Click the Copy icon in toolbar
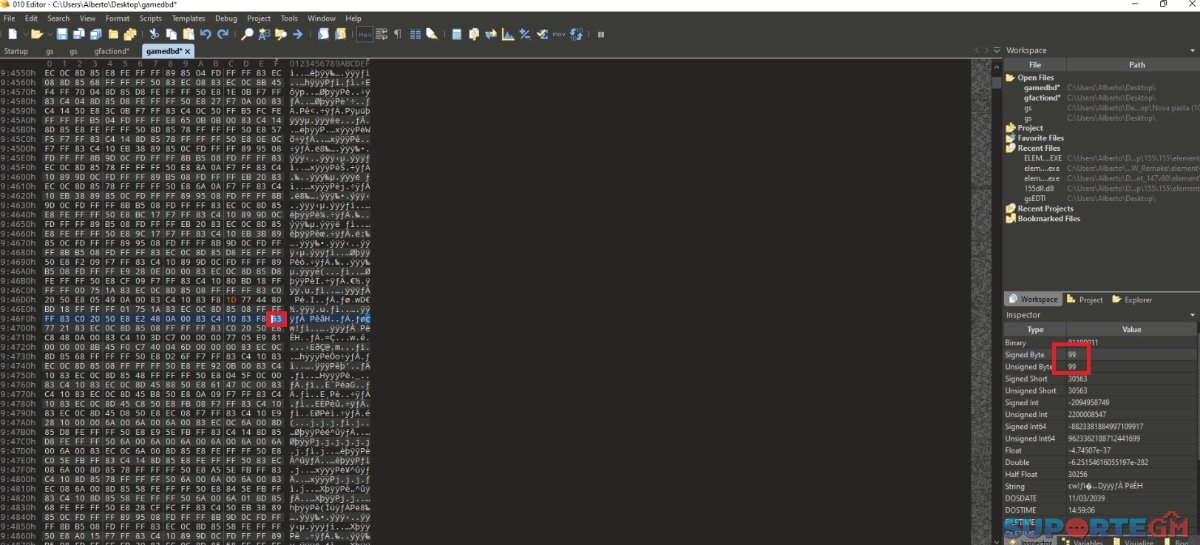The width and height of the screenshot is (1200, 545). (171, 34)
